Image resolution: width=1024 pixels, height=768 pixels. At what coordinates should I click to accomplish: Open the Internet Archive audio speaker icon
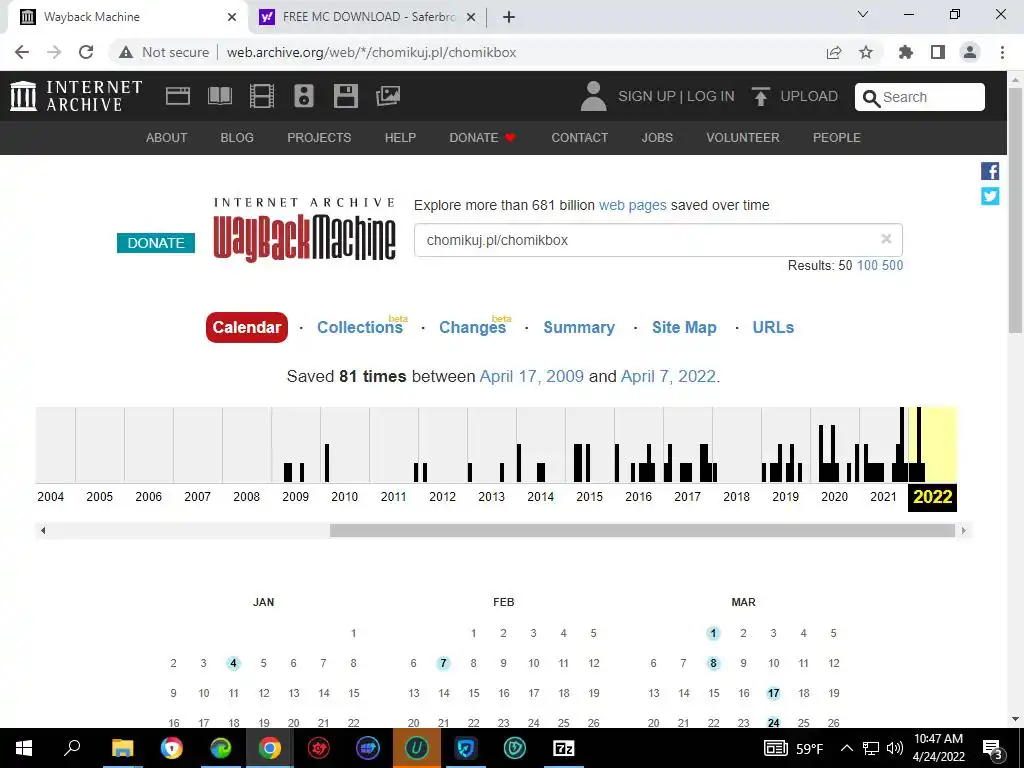[304, 97]
